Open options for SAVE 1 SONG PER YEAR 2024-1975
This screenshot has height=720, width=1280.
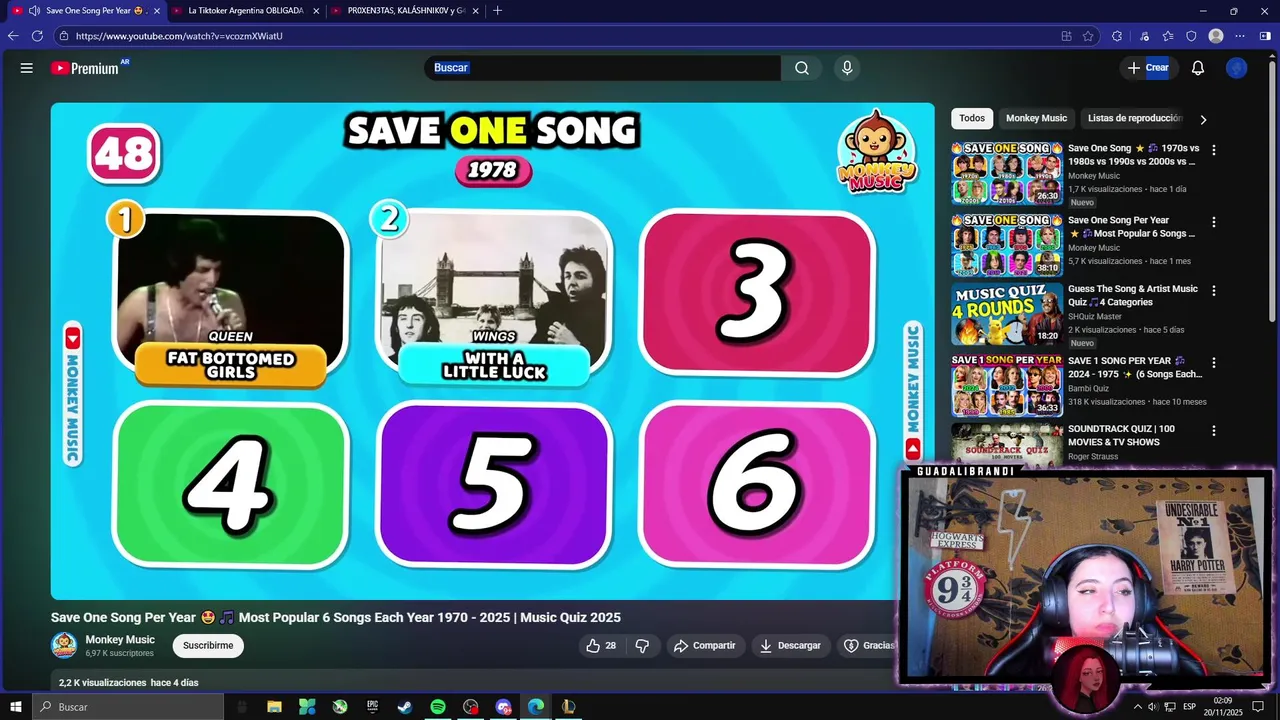1214,363
